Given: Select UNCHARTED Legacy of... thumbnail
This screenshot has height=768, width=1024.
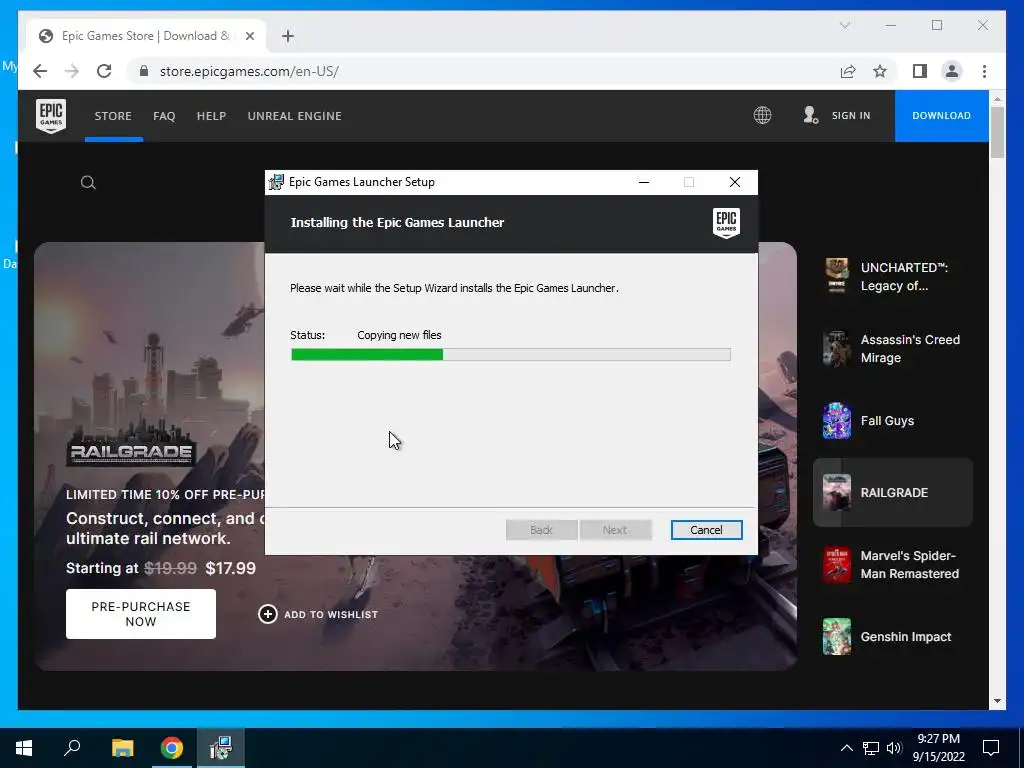Looking at the screenshot, I should click(x=837, y=276).
